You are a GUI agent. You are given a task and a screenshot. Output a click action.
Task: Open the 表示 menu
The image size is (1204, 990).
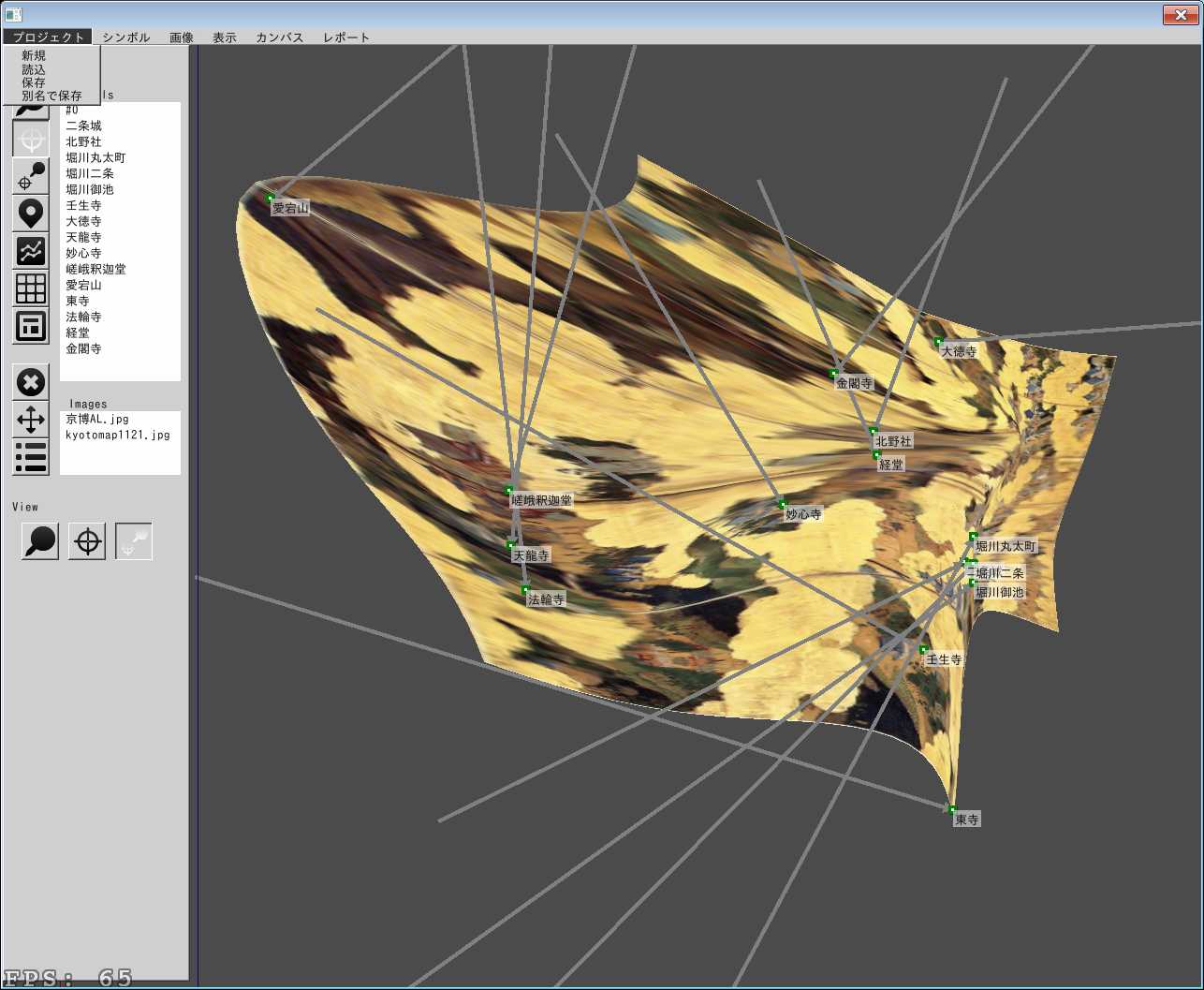225,37
